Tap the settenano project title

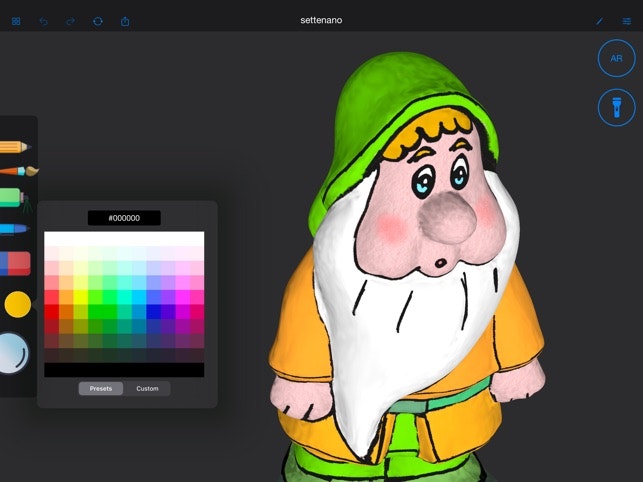click(321, 20)
